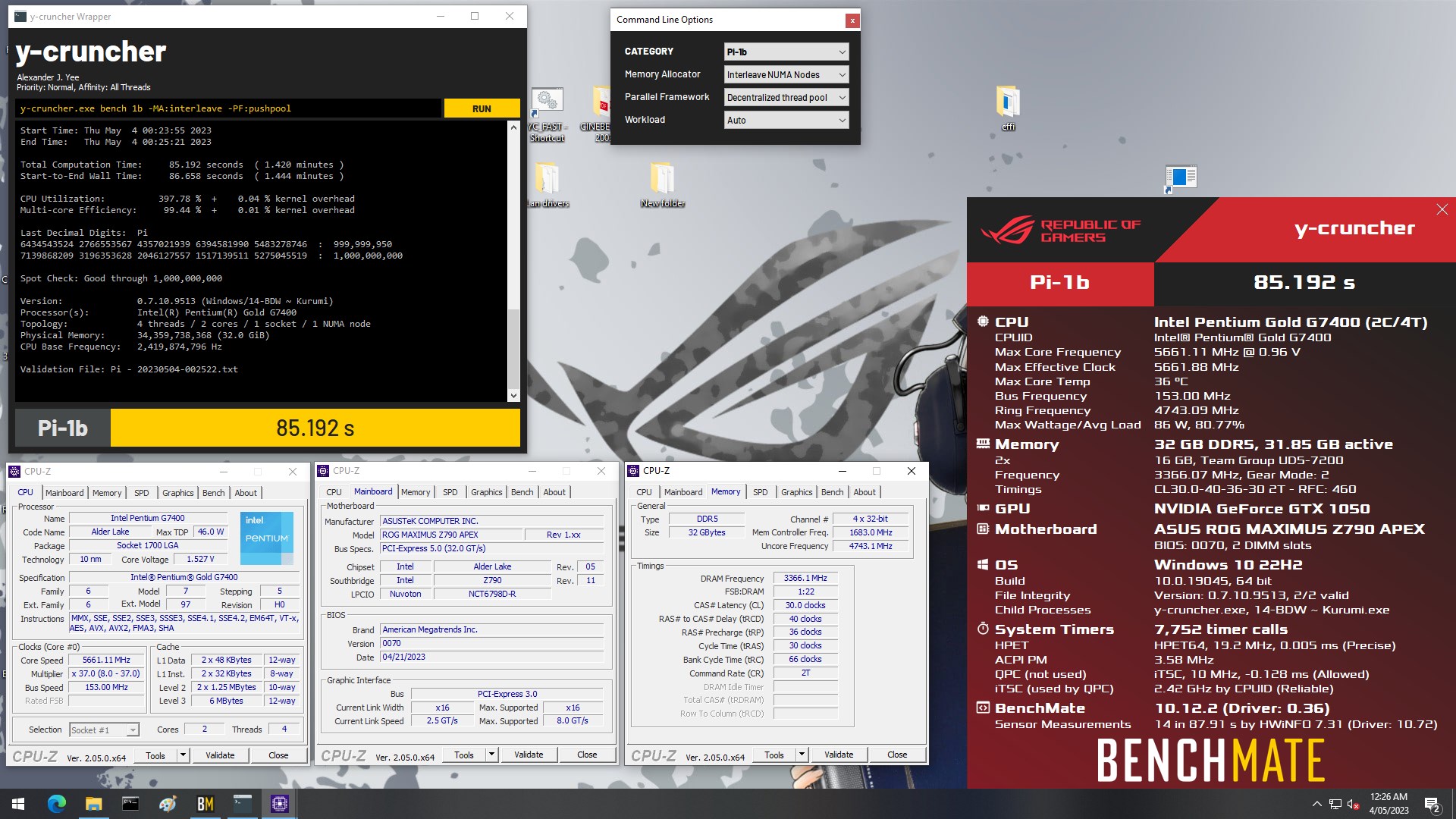Open the Memory Allocator dropdown
The image size is (1456, 819).
coord(786,74)
